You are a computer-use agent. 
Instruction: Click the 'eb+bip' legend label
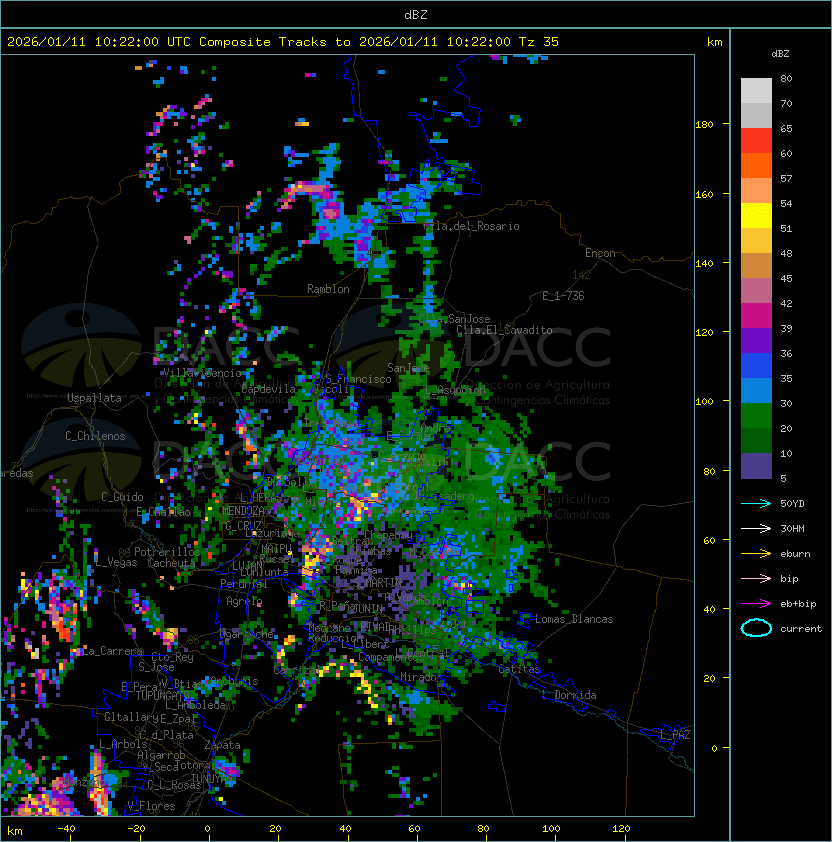click(x=798, y=604)
